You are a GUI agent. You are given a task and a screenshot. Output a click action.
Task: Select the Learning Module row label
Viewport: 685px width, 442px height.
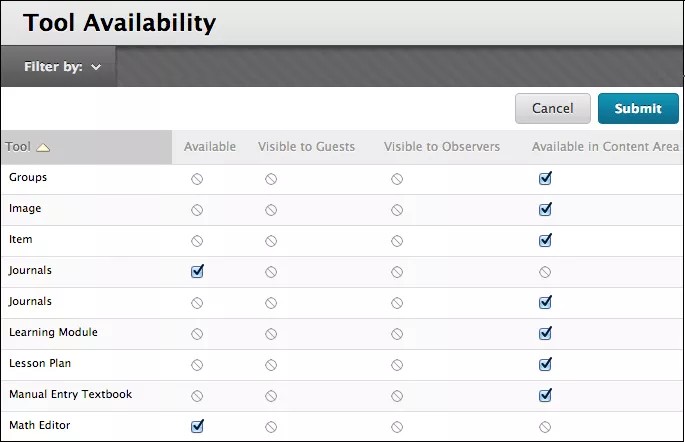point(53,332)
